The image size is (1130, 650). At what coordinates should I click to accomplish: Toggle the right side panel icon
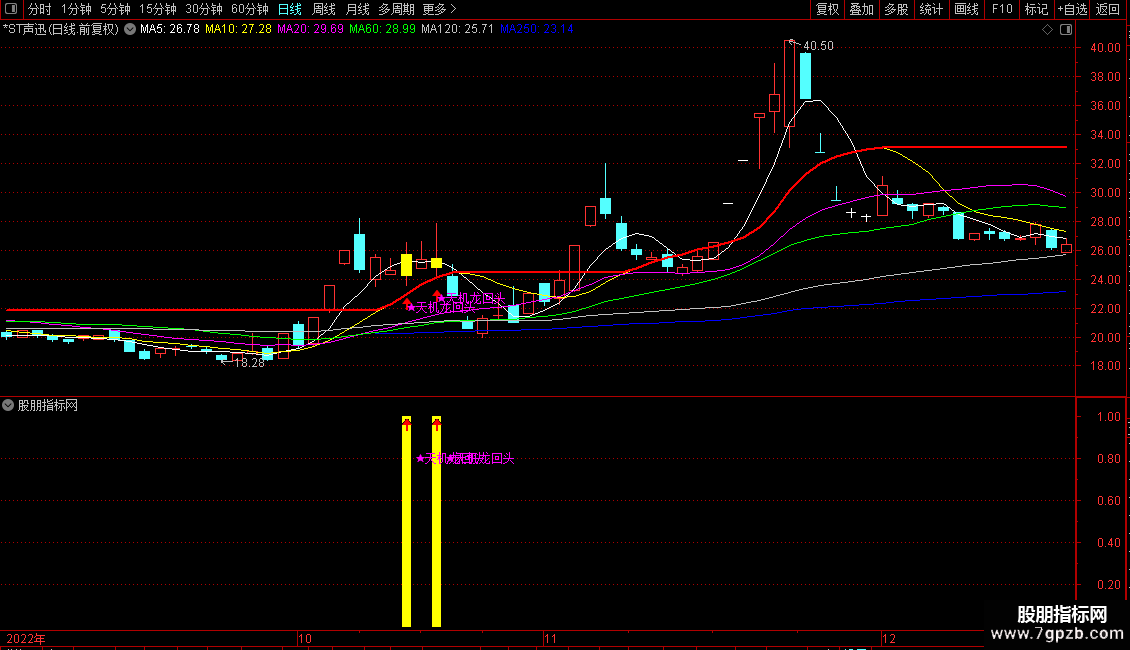tap(1066, 30)
